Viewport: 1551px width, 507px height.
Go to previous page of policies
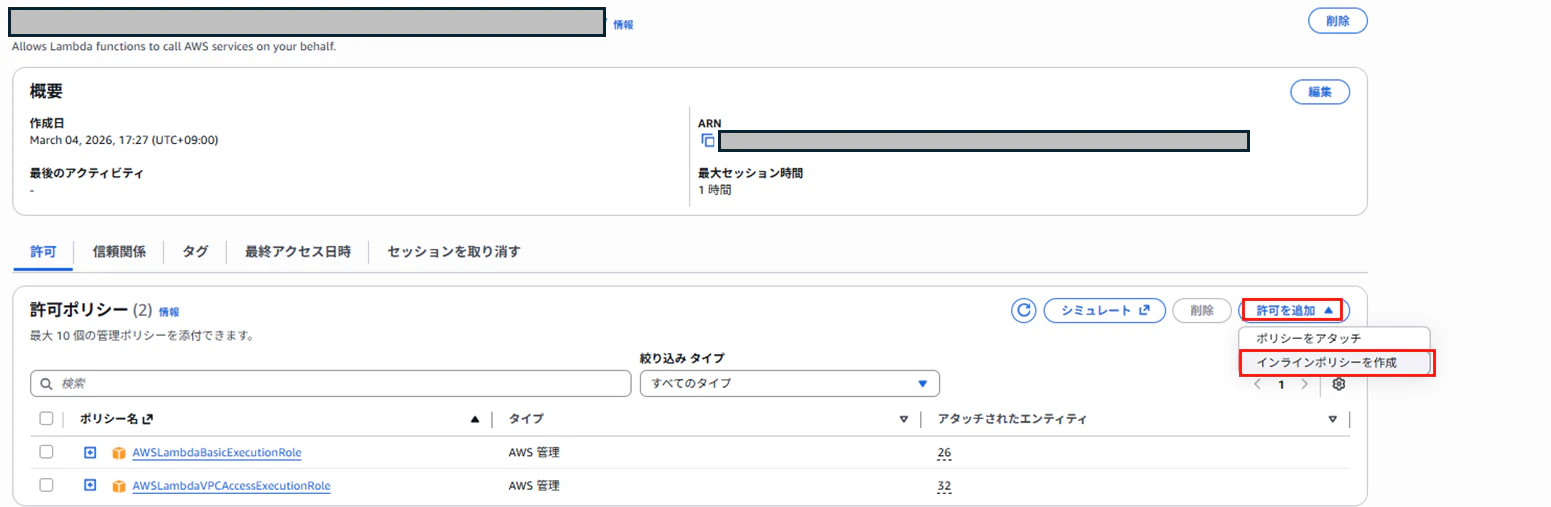pos(1258,384)
